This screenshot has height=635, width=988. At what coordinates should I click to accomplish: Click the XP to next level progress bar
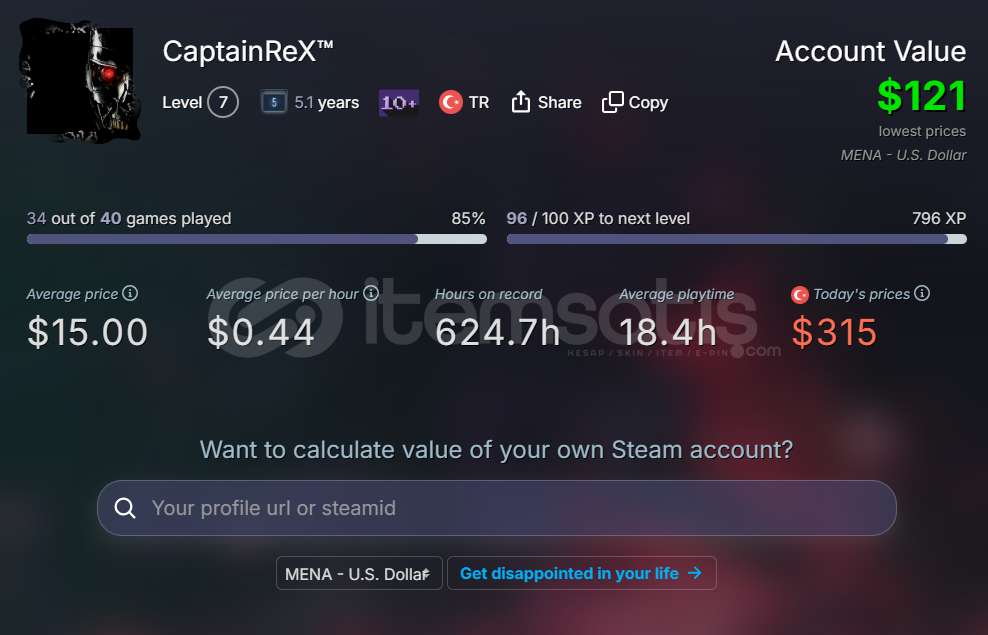tap(737, 239)
